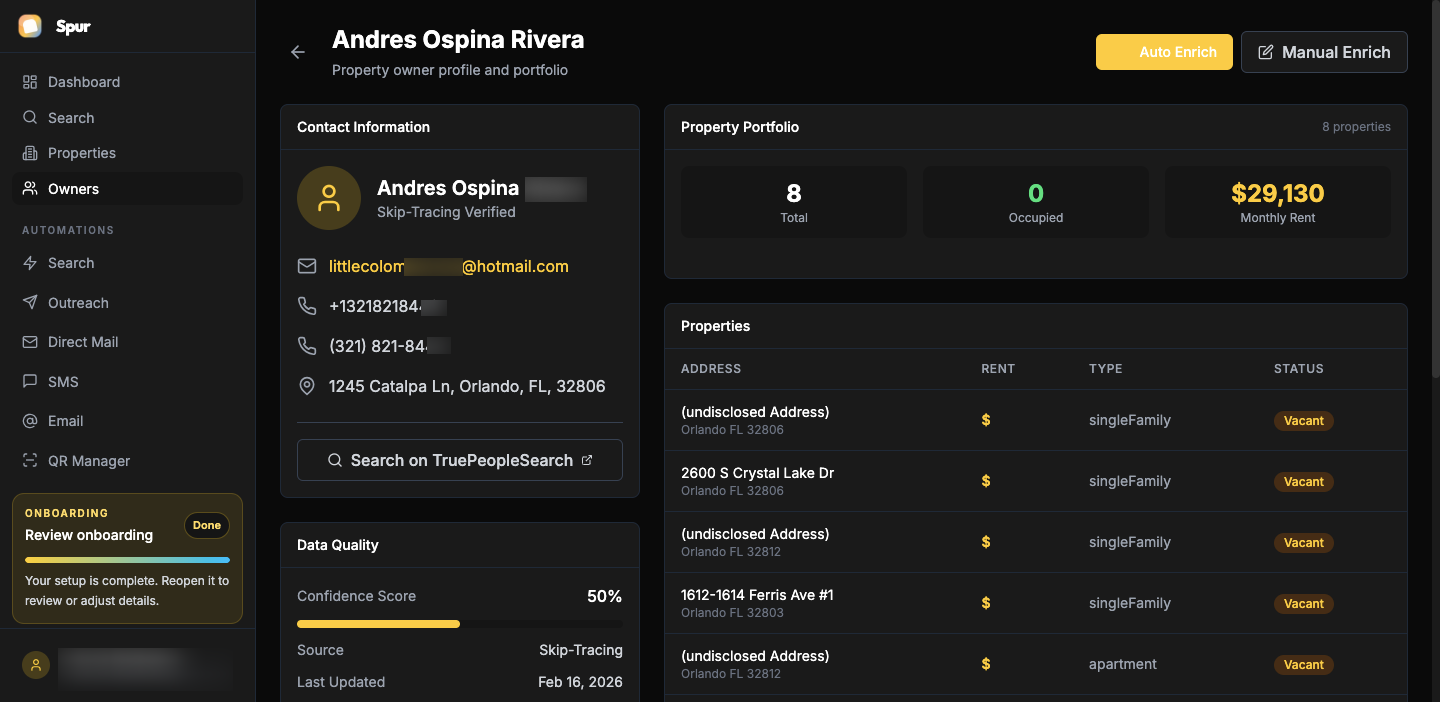Click the phone icon beside +1321 number
This screenshot has height=702, width=1440.
(307, 306)
